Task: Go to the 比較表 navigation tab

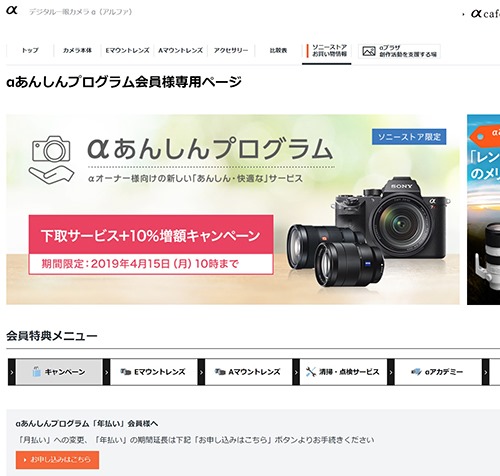Action: [x=278, y=50]
